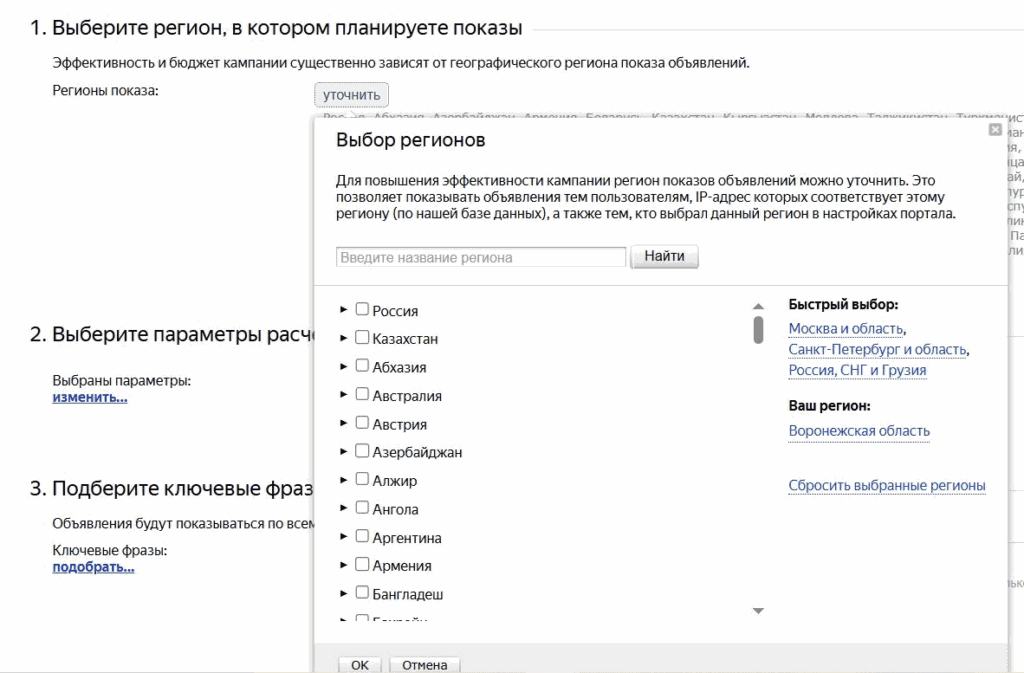Select Москва и область quick link
Screen dimensions: 1024x673
[x=846, y=328]
